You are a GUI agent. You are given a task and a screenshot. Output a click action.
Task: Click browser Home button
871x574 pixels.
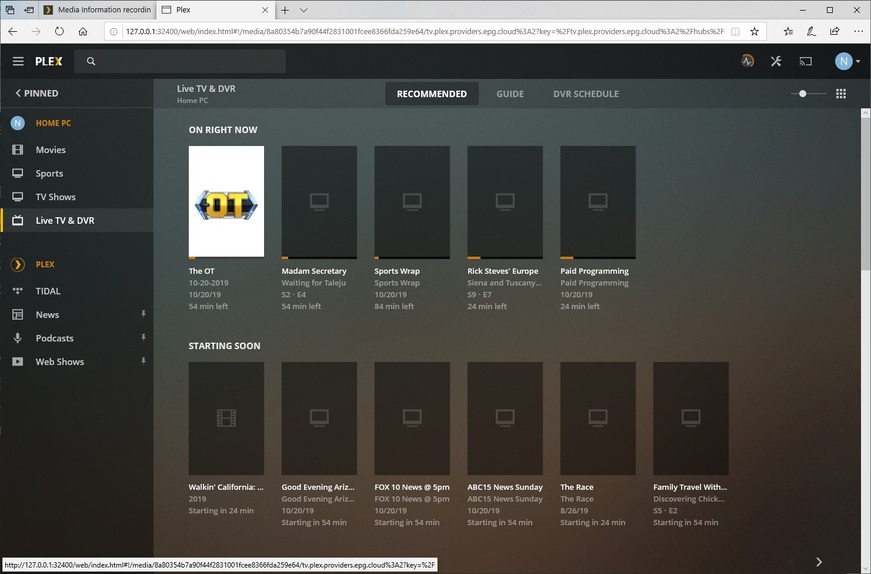[83, 32]
